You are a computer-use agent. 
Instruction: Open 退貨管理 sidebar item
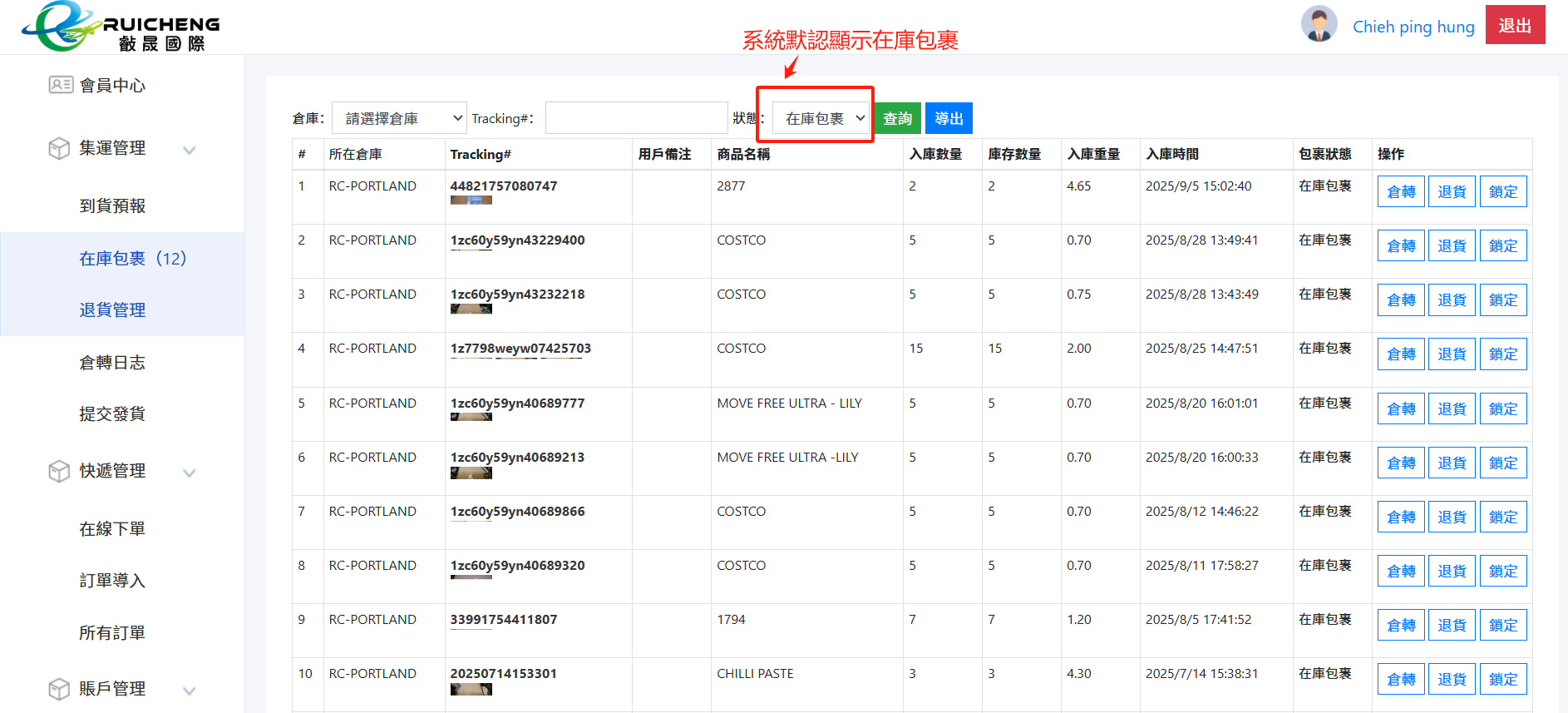112,309
